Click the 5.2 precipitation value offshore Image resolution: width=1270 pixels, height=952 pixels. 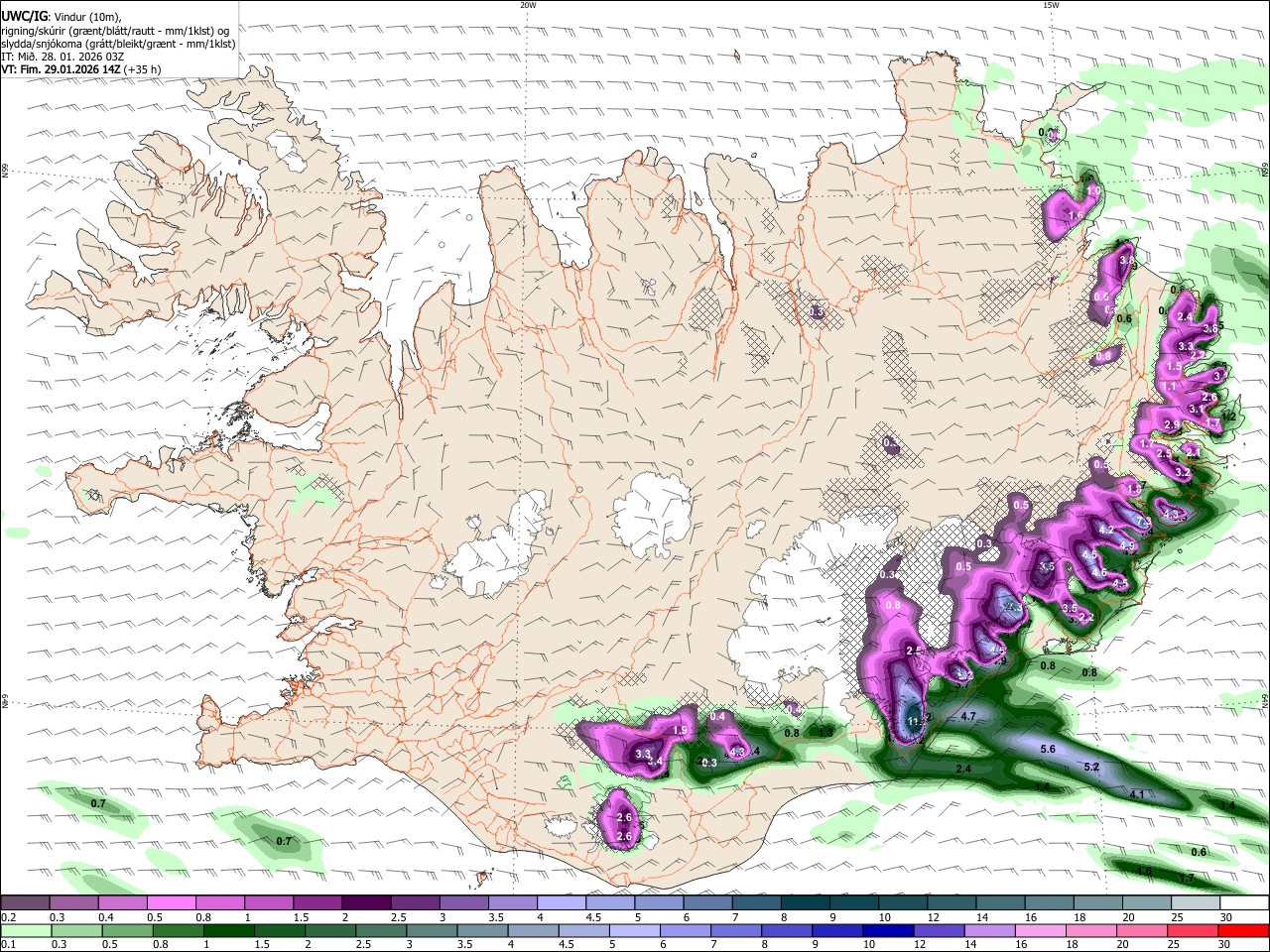[x=1091, y=768]
